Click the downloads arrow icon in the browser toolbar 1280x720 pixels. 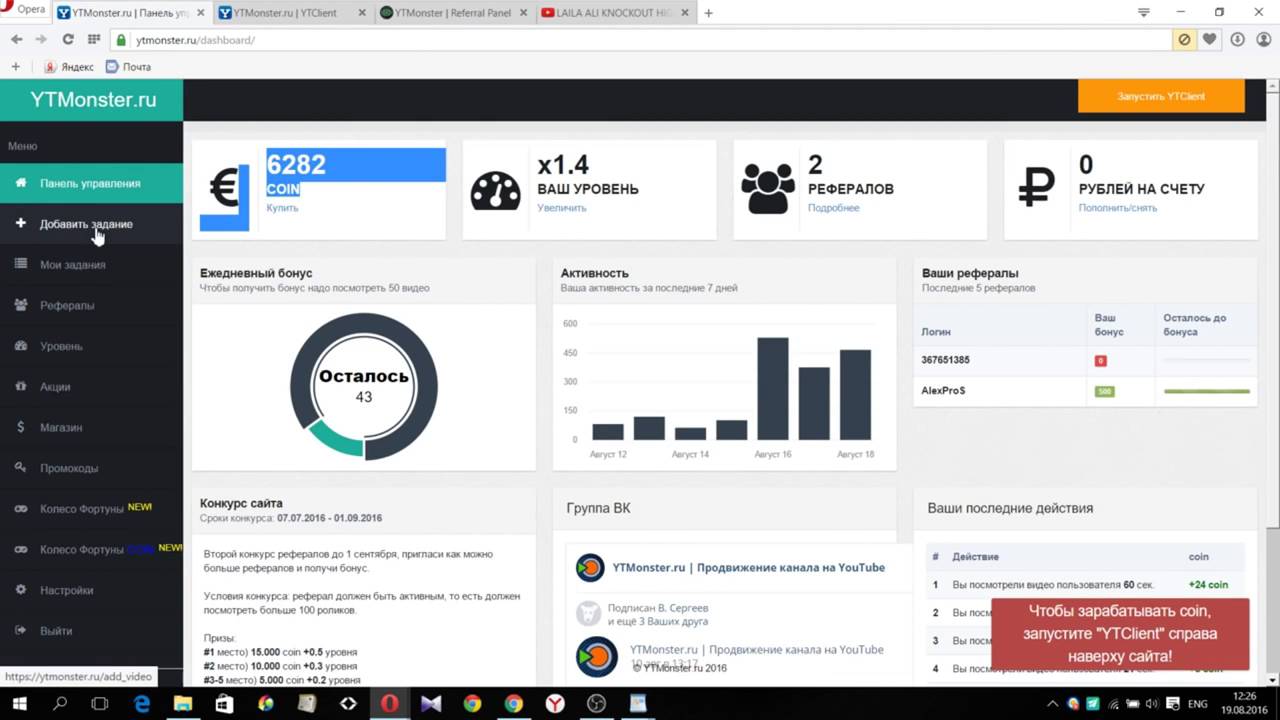point(1238,40)
